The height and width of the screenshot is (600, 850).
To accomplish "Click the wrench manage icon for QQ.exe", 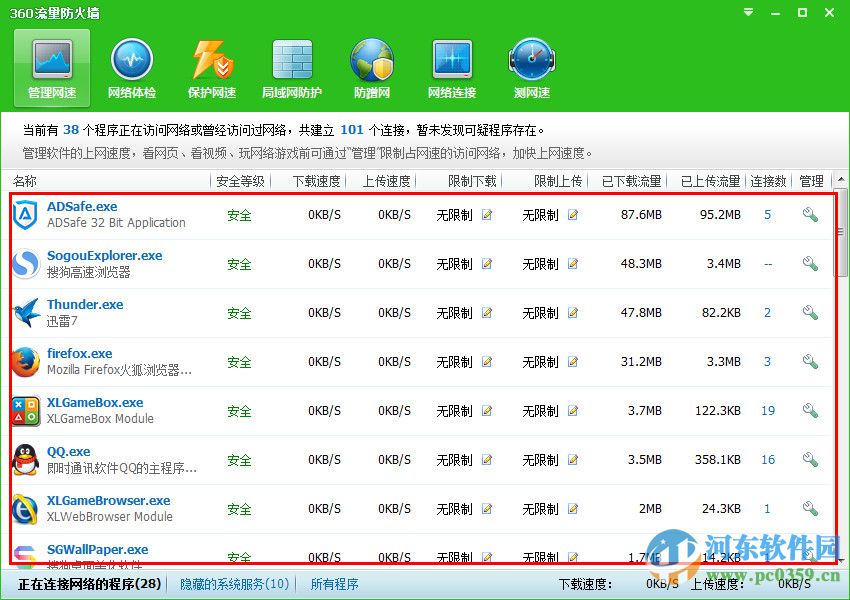I will 810,459.
